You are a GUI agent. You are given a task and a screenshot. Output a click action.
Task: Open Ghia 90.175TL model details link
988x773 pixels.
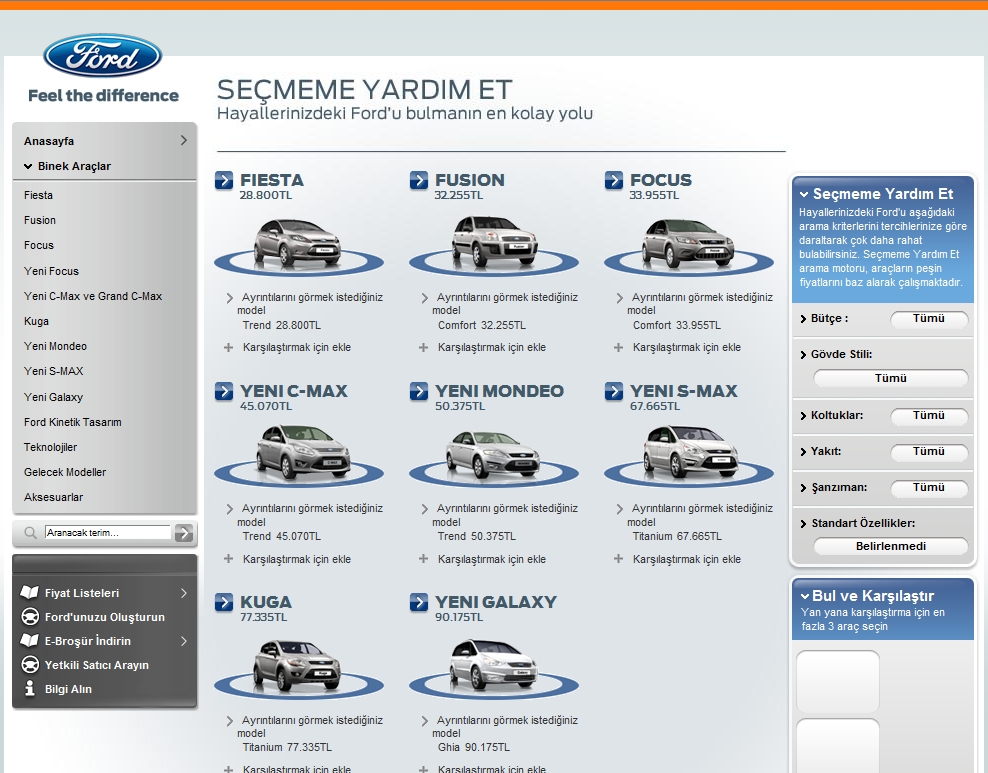(474, 747)
